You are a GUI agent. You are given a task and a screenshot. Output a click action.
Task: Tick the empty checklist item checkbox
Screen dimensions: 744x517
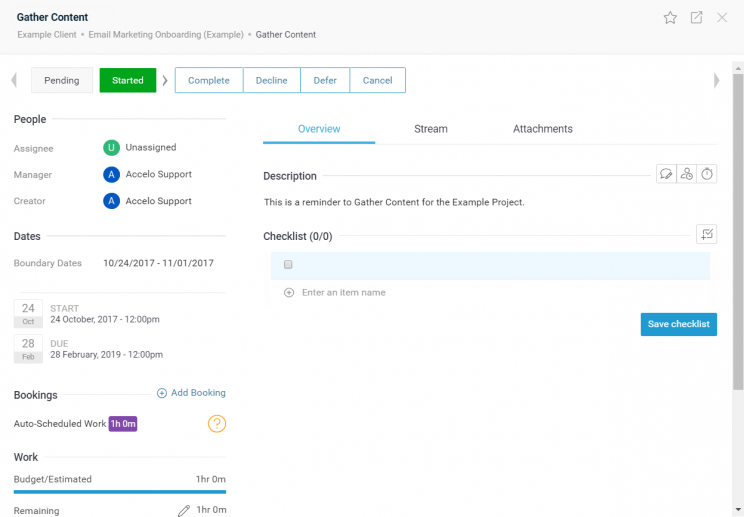tap(288, 265)
